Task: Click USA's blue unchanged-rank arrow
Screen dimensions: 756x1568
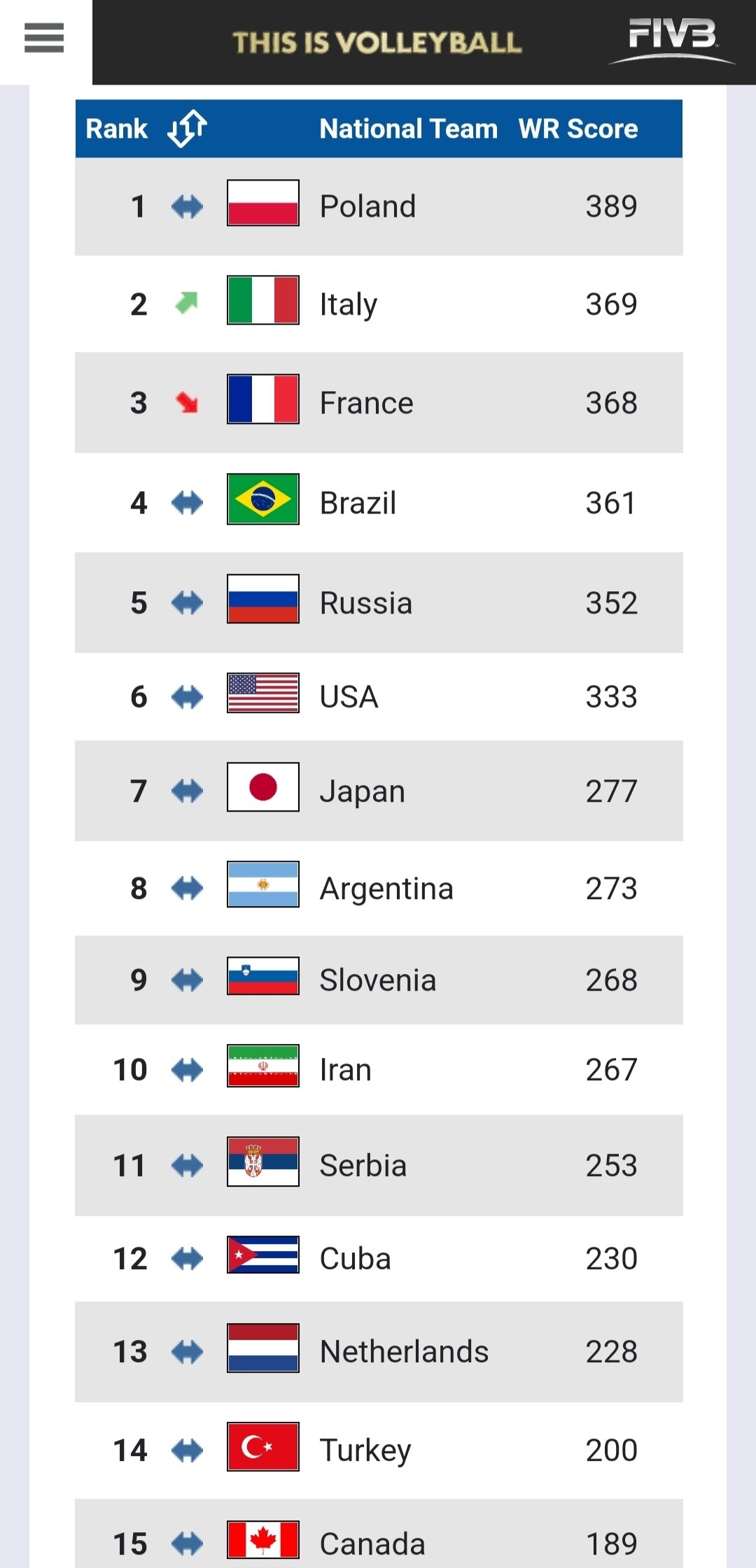Action: tap(187, 696)
